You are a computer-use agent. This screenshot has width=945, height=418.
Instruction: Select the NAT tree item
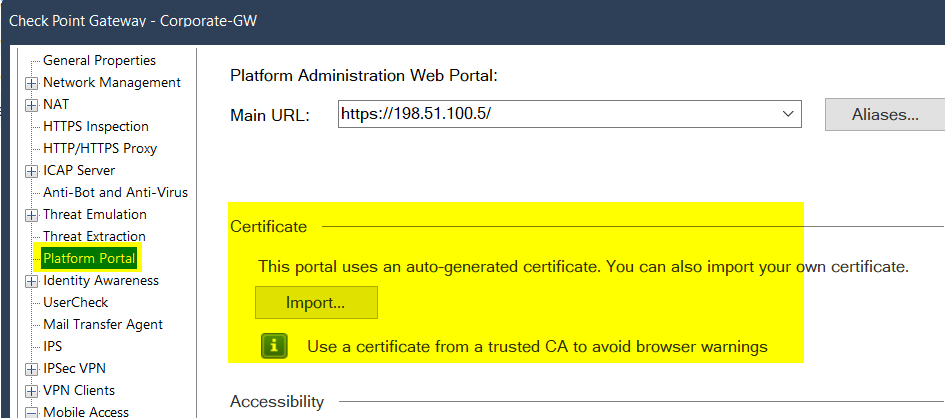[x=56, y=104]
